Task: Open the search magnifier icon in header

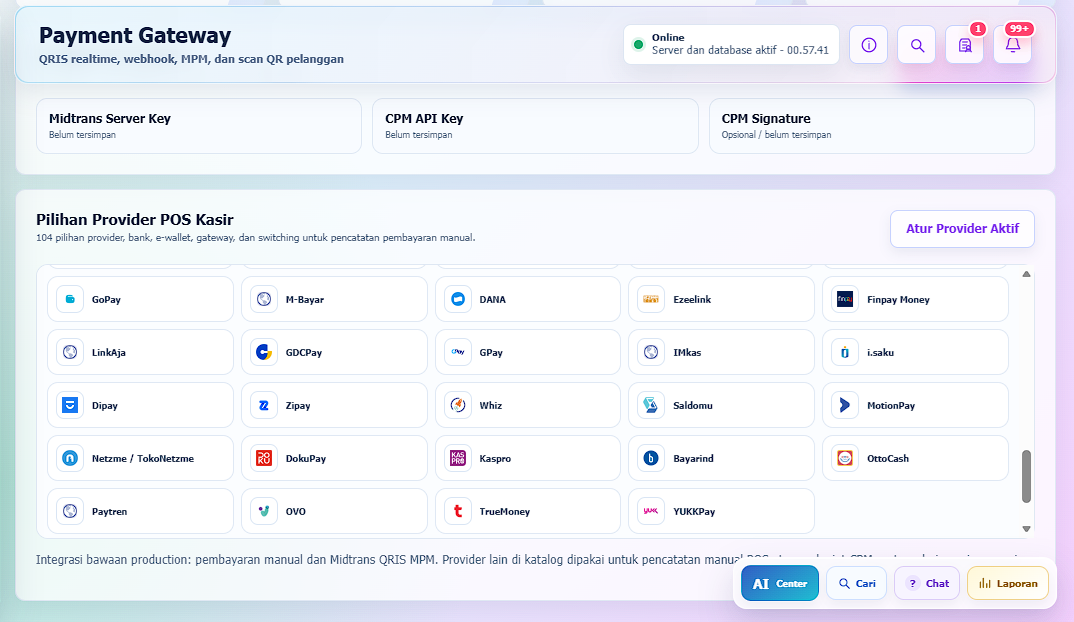Action: (916, 45)
